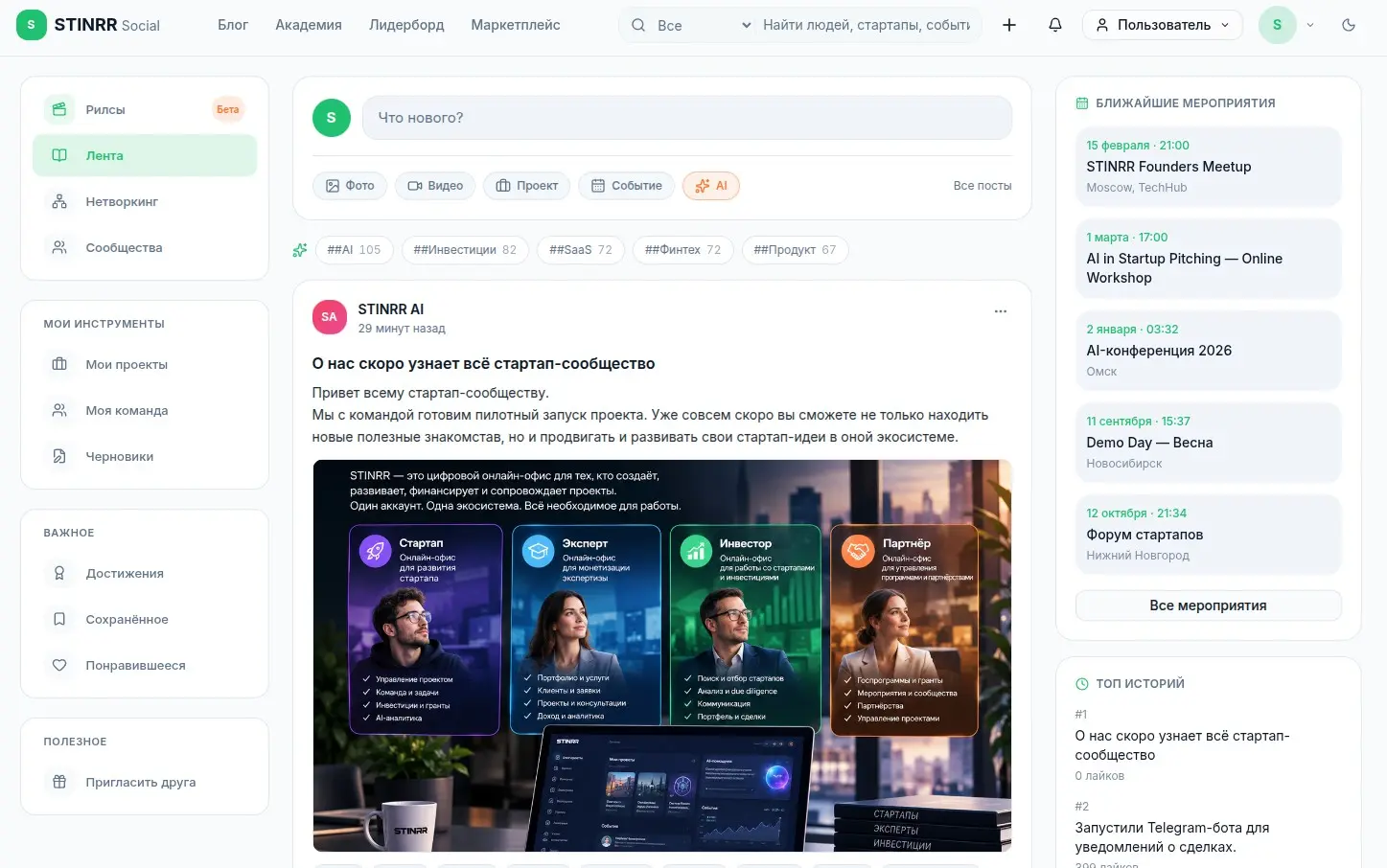Screen dimensions: 1387x868
Task: Open the Пользователь role dropdown
Action: point(1163,25)
